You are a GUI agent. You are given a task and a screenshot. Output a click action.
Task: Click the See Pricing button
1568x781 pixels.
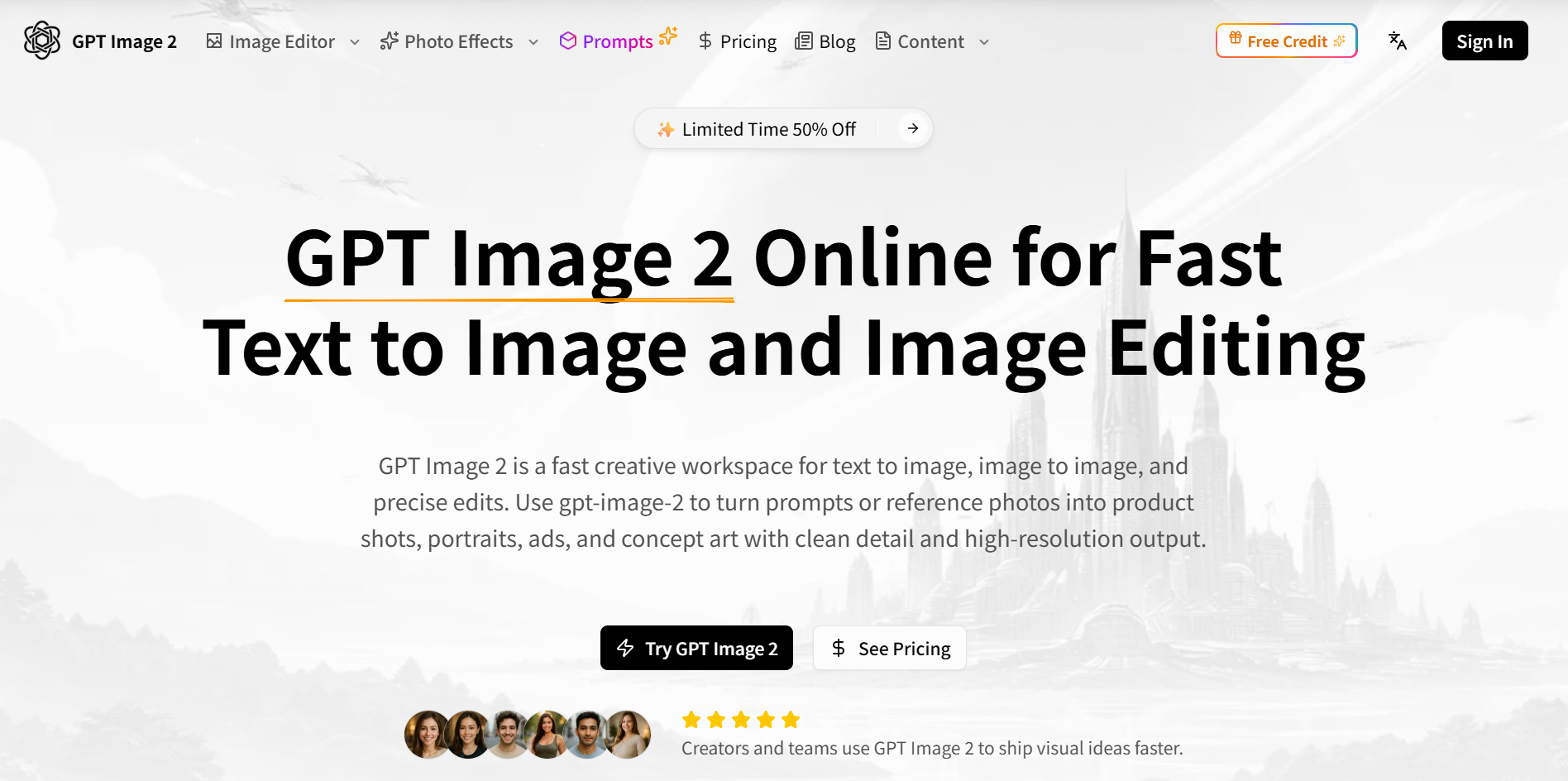890,648
